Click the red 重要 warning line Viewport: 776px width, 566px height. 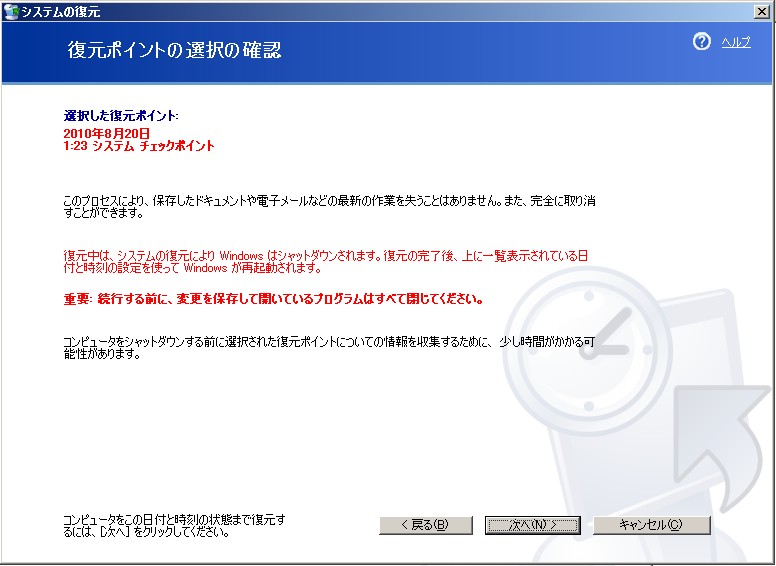coord(274,299)
